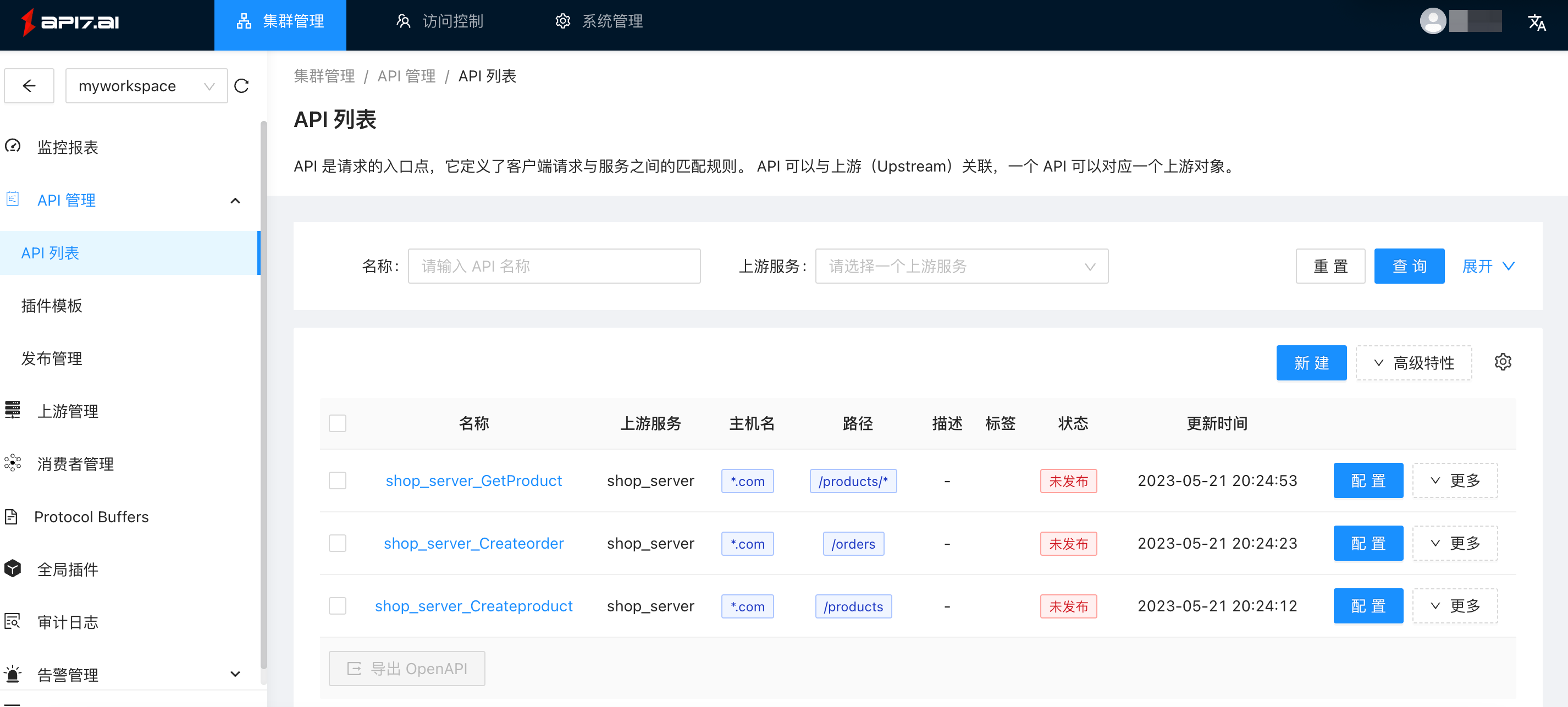
Task: Open Protocol Buffers in the sidebar
Action: (x=91, y=517)
